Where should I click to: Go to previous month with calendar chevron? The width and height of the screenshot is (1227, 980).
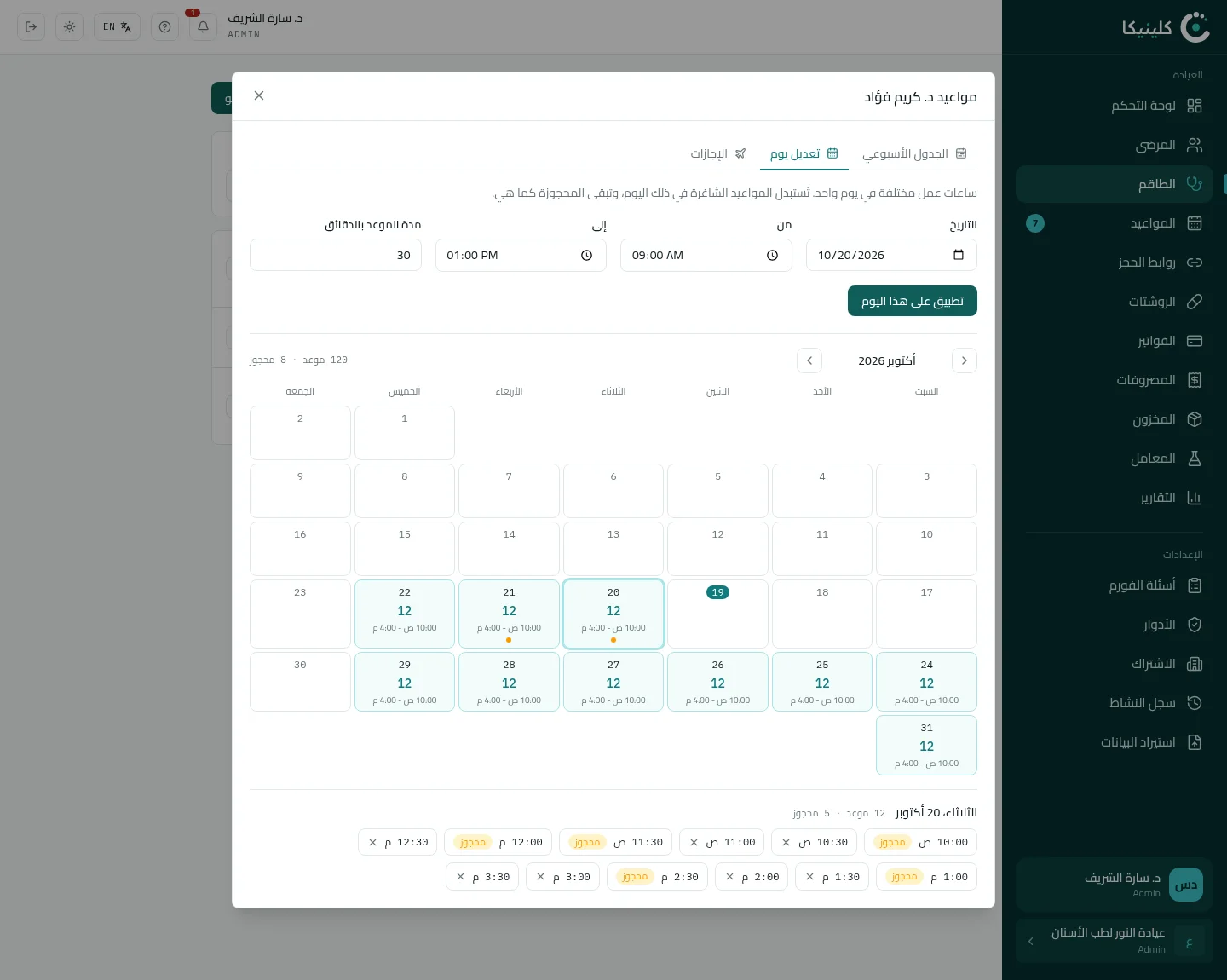[x=965, y=360]
